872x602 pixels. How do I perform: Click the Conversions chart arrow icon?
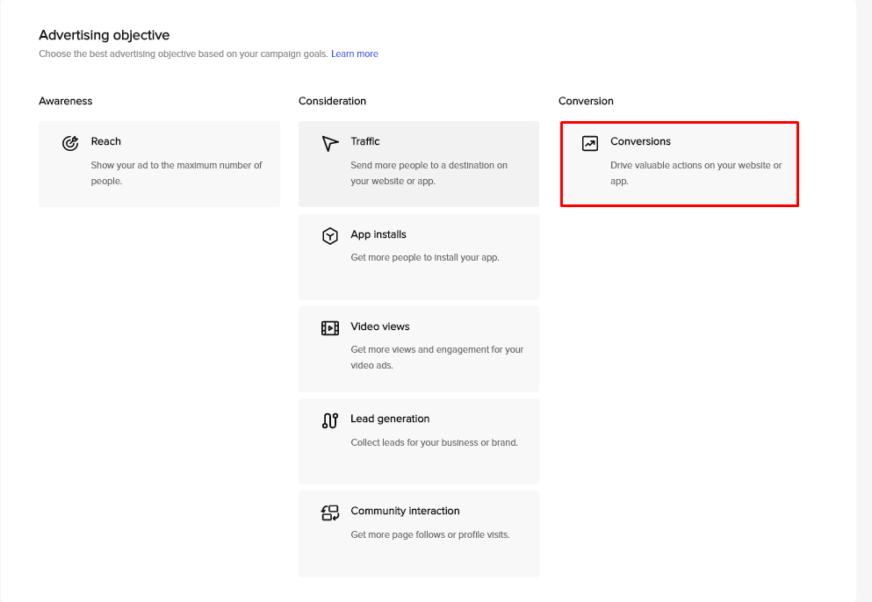(x=590, y=144)
